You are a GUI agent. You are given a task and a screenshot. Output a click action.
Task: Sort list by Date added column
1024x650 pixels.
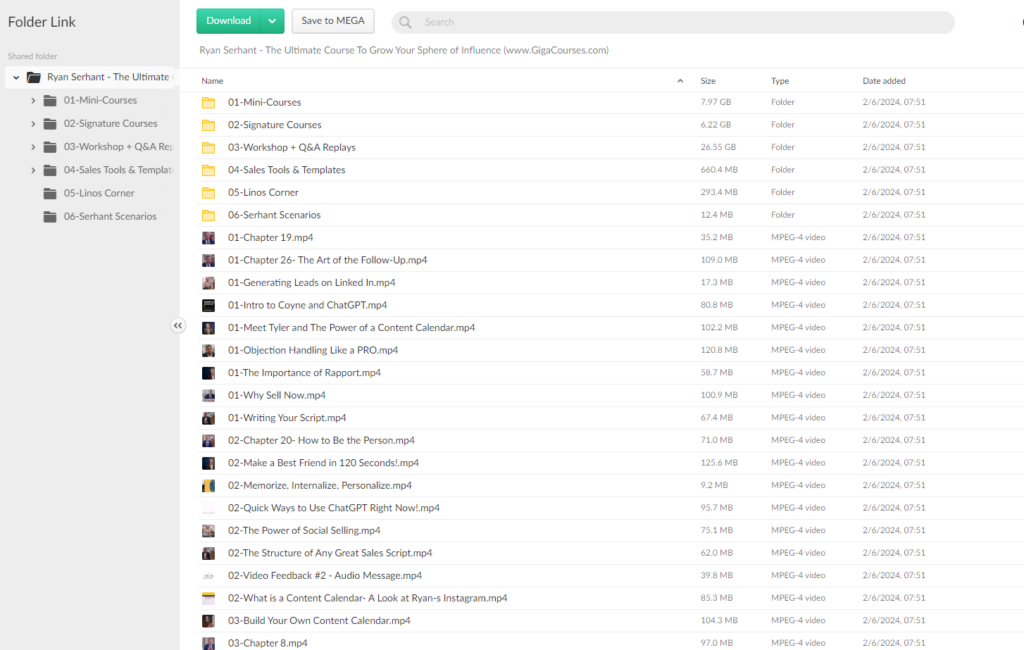[884, 81]
